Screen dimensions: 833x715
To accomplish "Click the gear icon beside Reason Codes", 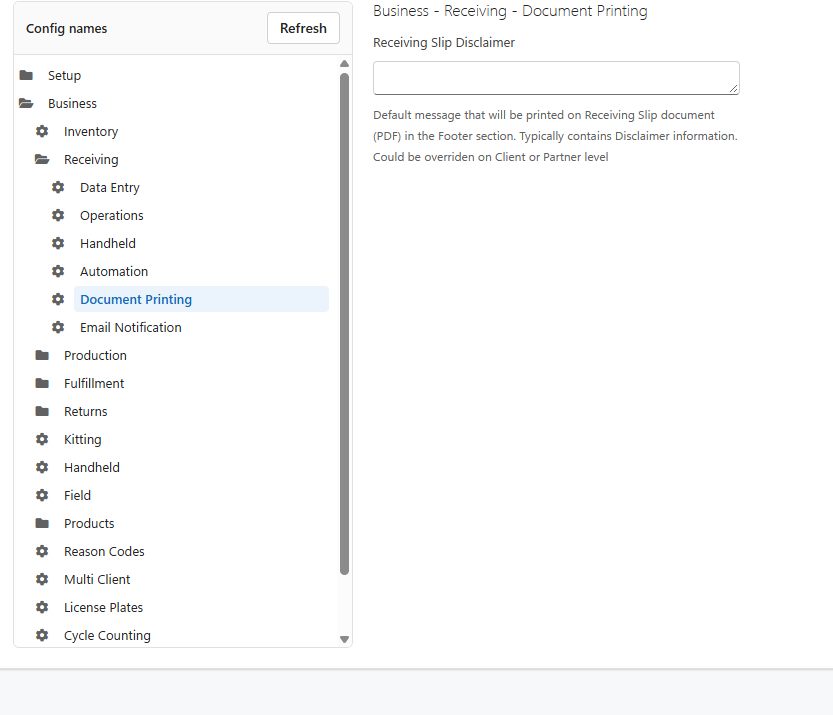I will point(42,551).
